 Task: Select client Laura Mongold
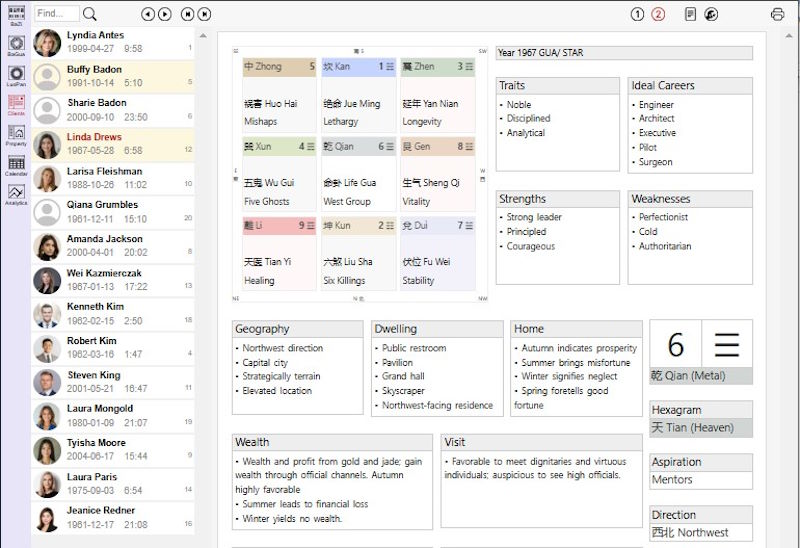pyautogui.click(x=113, y=416)
